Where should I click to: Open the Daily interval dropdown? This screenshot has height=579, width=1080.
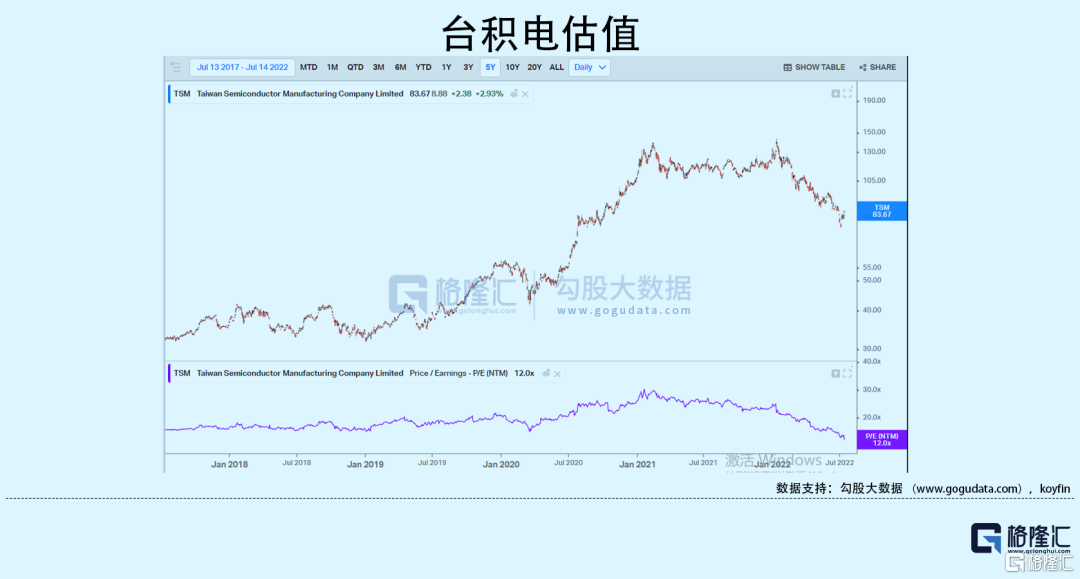tap(589, 68)
